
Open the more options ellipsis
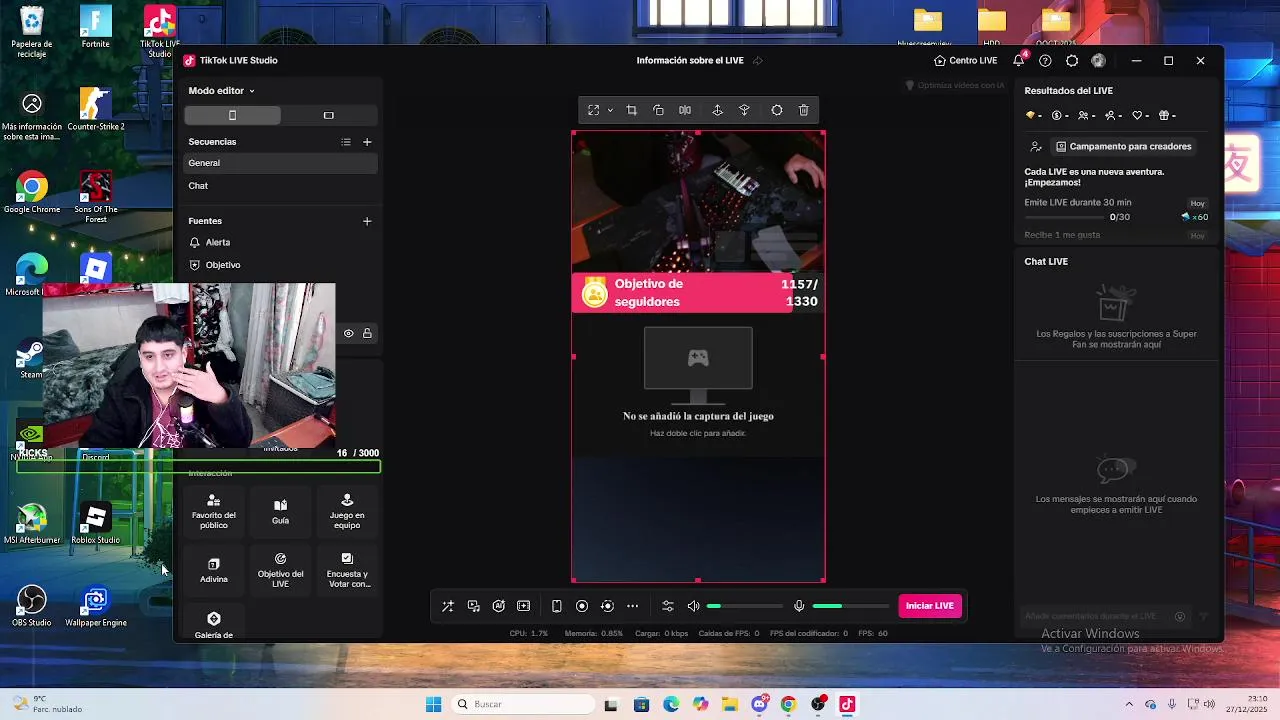[x=632, y=606]
